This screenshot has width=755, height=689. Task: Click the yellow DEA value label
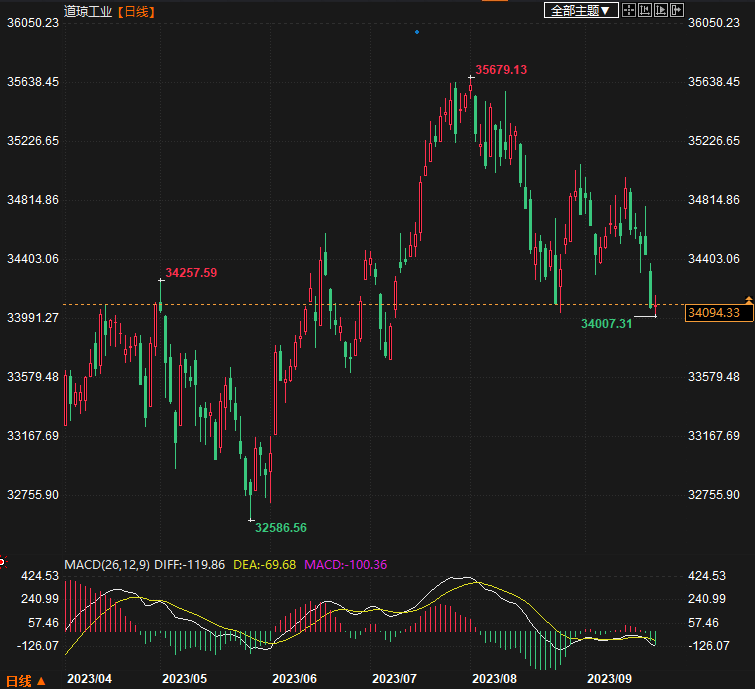tap(266, 565)
